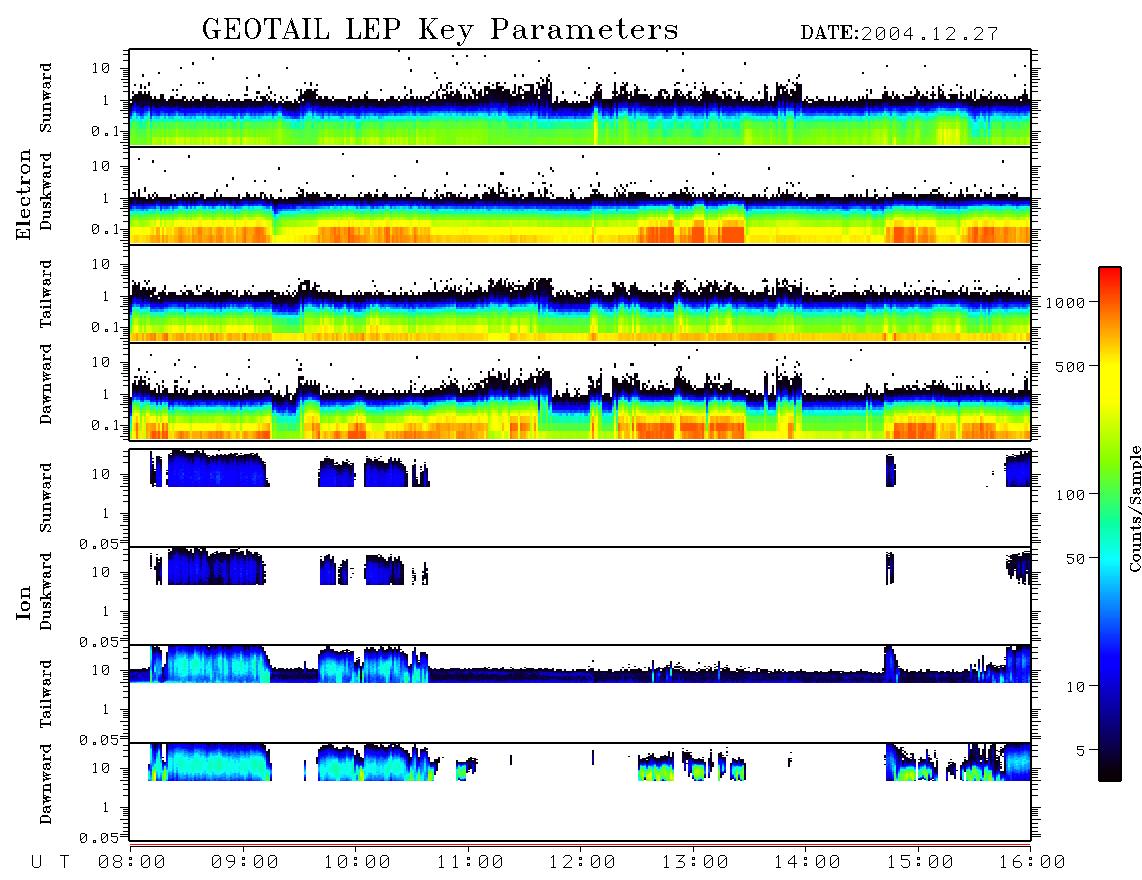Click inside the Ion Tailward spectrogram panel

[580, 694]
